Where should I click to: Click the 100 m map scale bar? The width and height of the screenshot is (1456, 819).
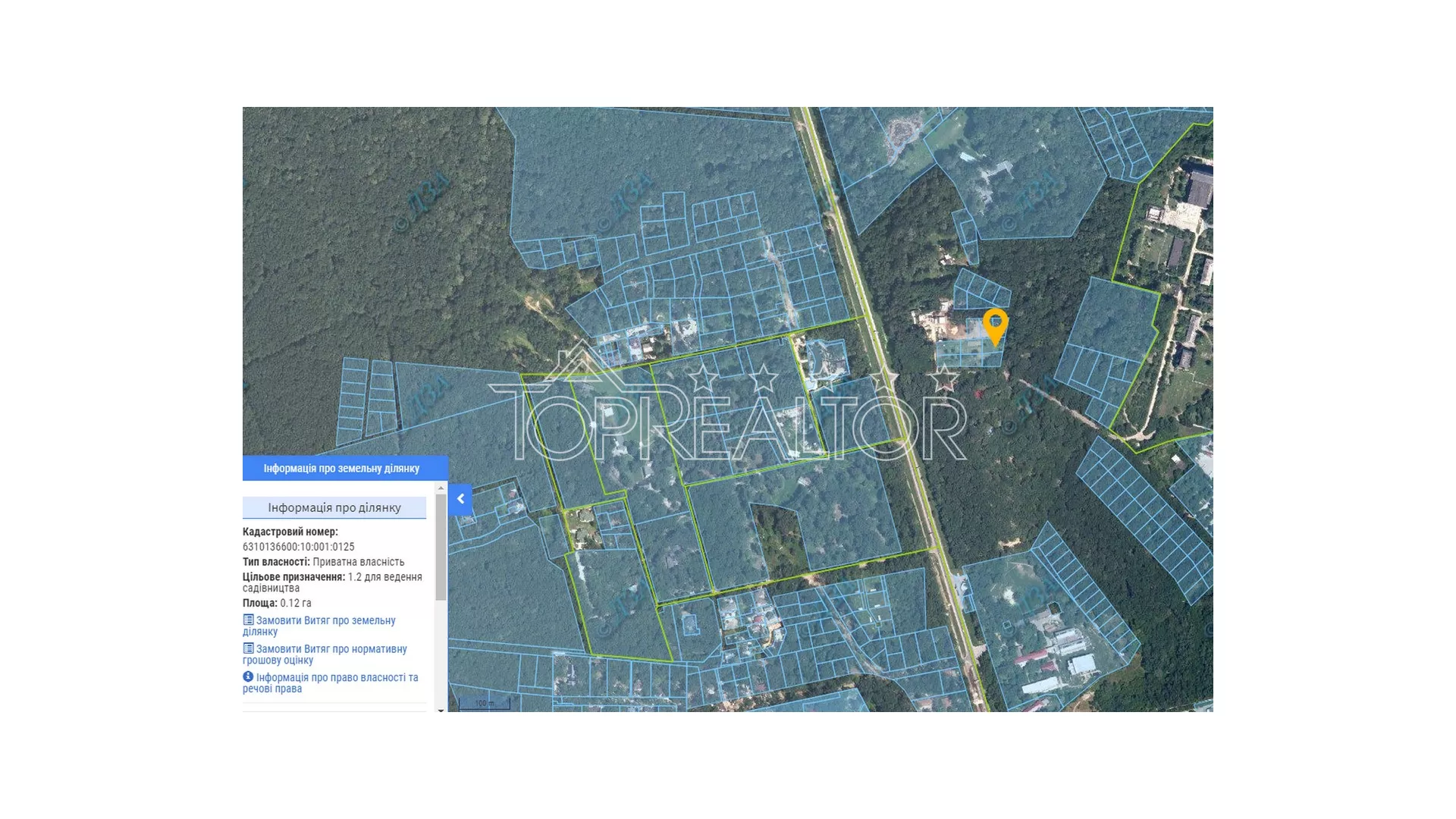click(484, 704)
